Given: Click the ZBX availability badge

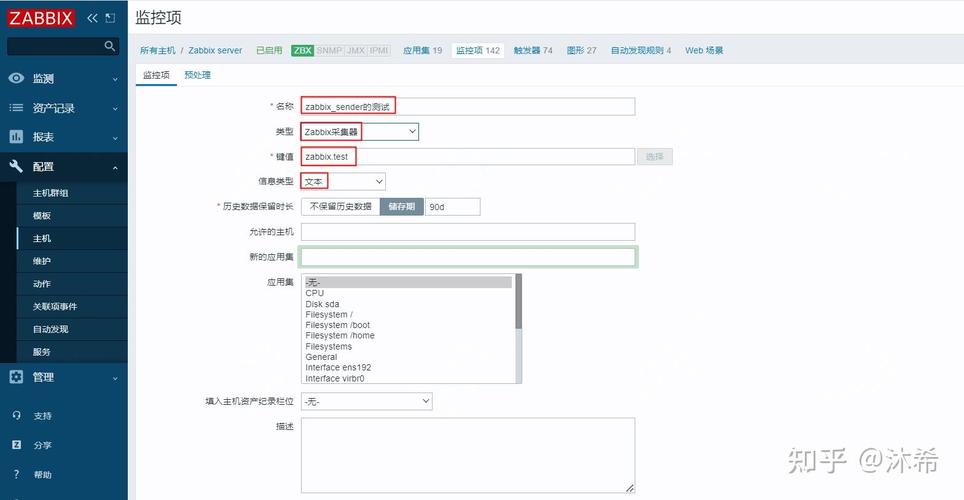Looking at the screenshot, I should point(302,50).
